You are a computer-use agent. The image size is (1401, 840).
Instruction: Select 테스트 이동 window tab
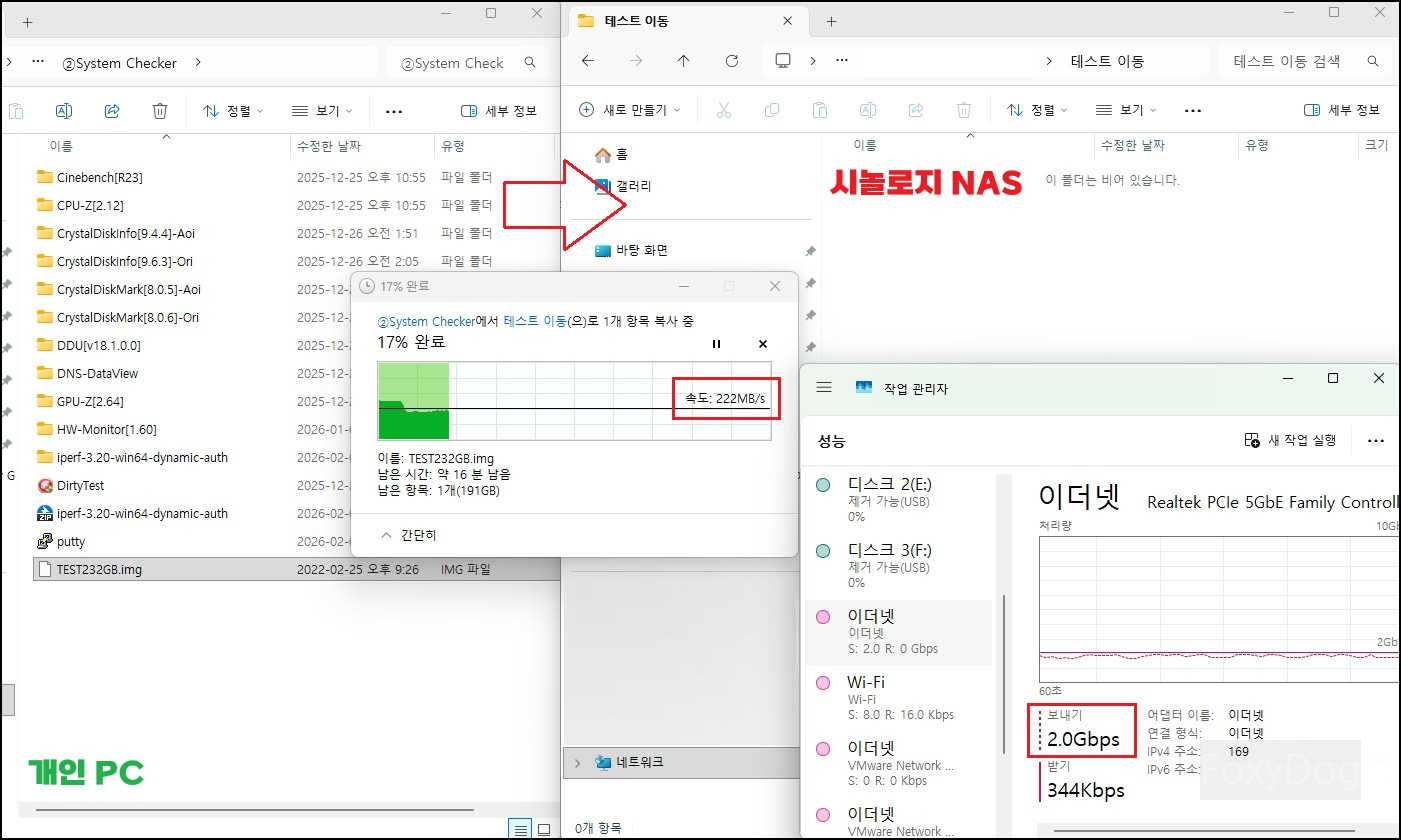pyautogui.click(x=686, y=21)
